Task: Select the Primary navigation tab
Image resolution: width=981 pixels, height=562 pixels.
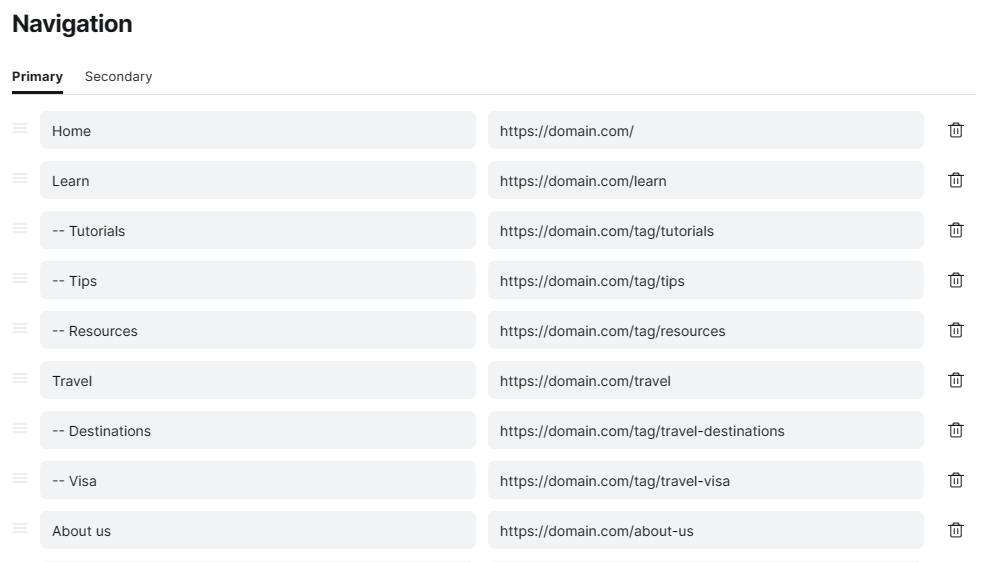Action: tap(37, 77)
